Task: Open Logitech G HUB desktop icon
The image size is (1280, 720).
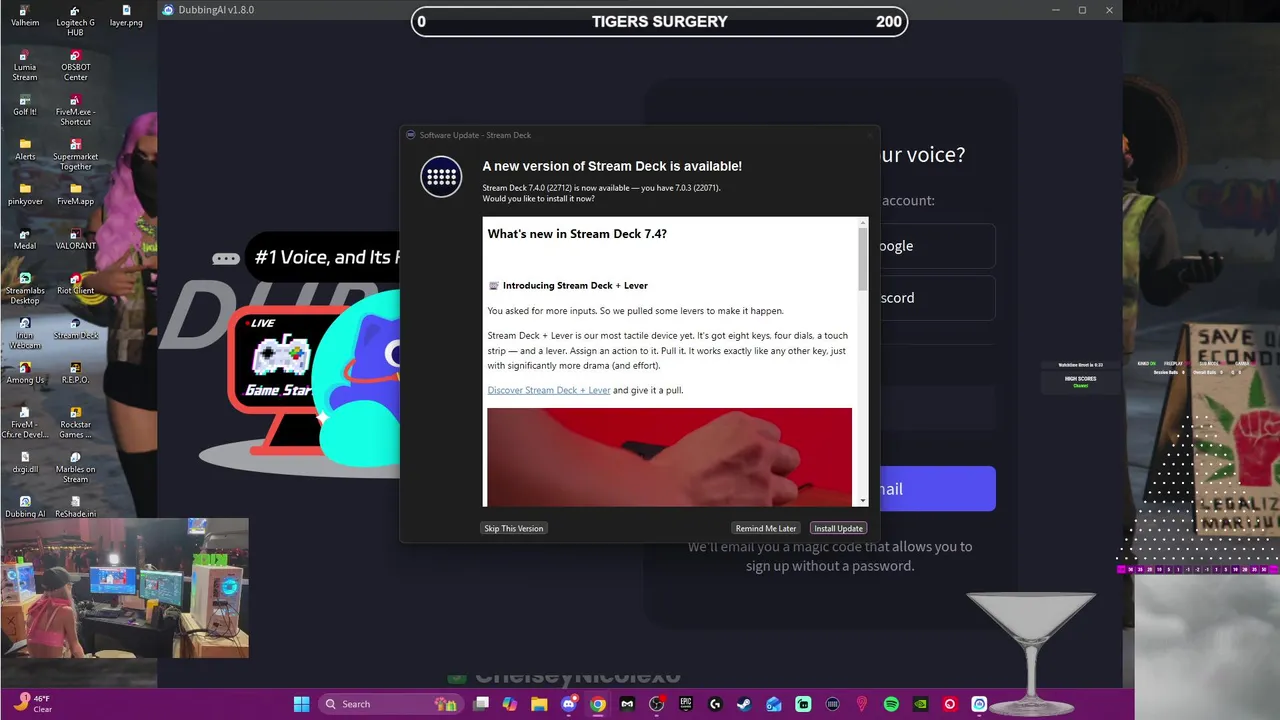Action: [x=75, y=20]
